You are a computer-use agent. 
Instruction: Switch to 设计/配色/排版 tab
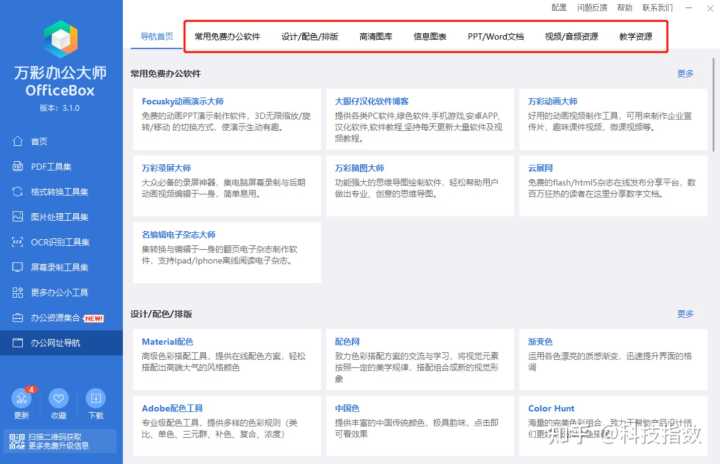(x=309, y=36)
